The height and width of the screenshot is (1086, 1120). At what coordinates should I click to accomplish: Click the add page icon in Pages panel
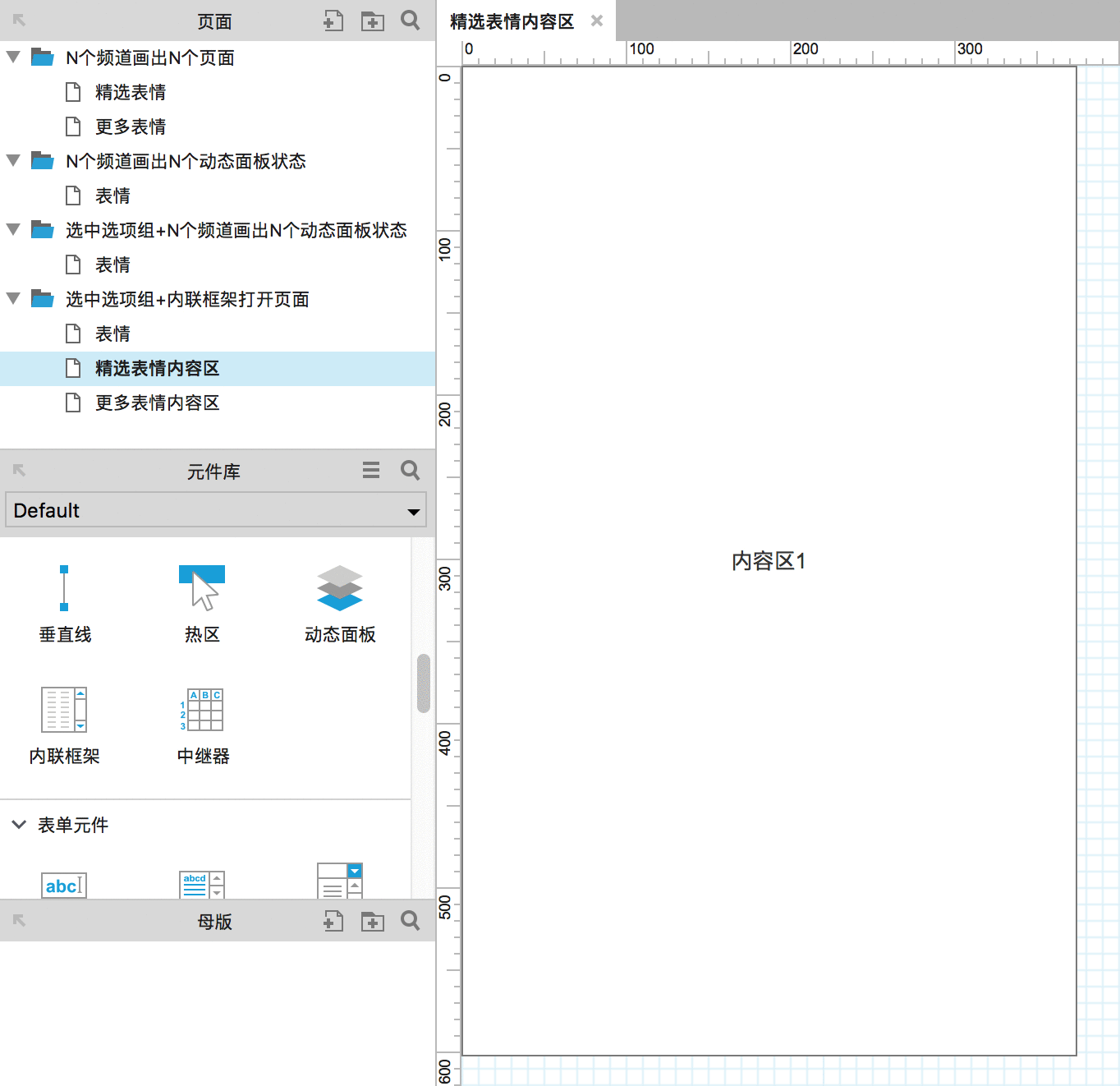pos(333,21)
